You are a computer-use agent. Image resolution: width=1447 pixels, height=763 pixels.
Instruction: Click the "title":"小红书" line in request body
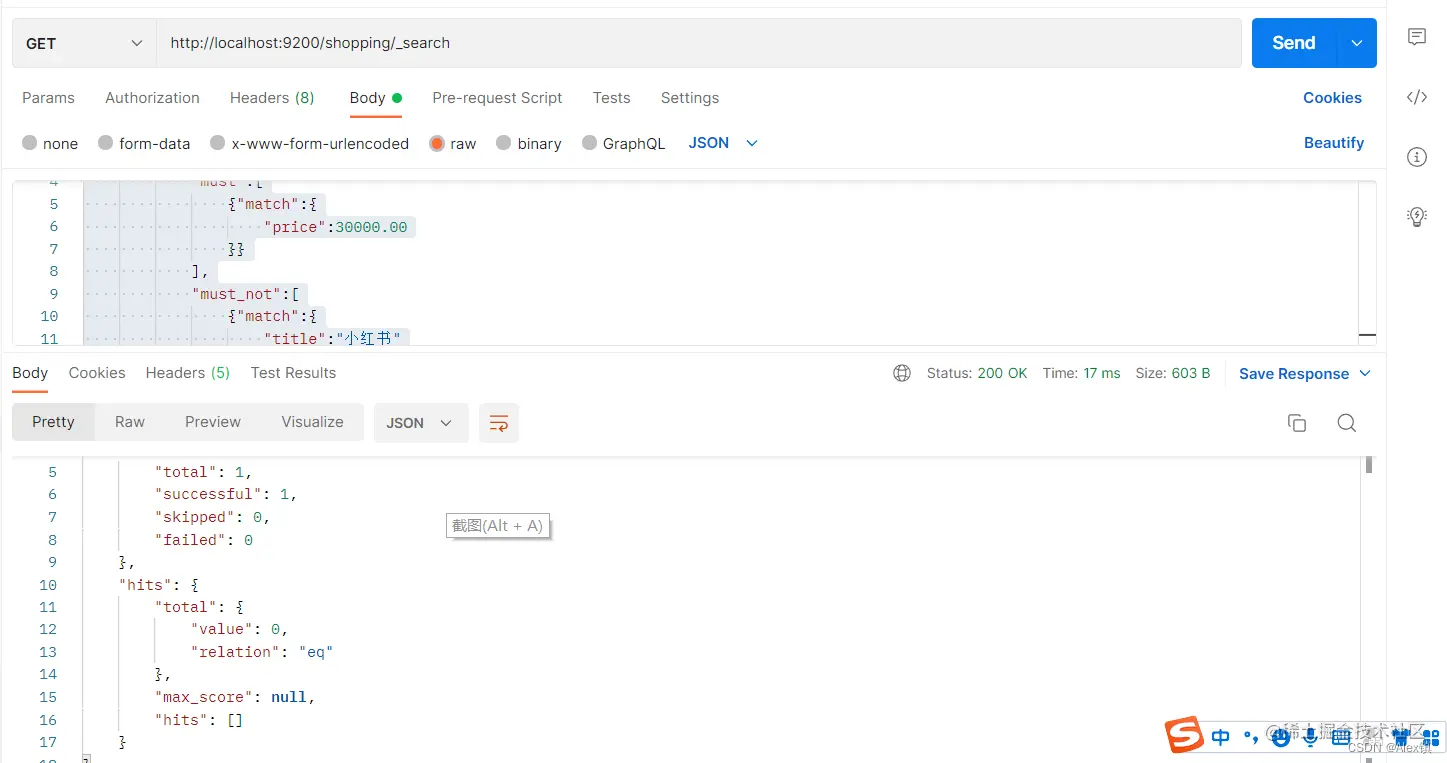(x=332, y=339)
